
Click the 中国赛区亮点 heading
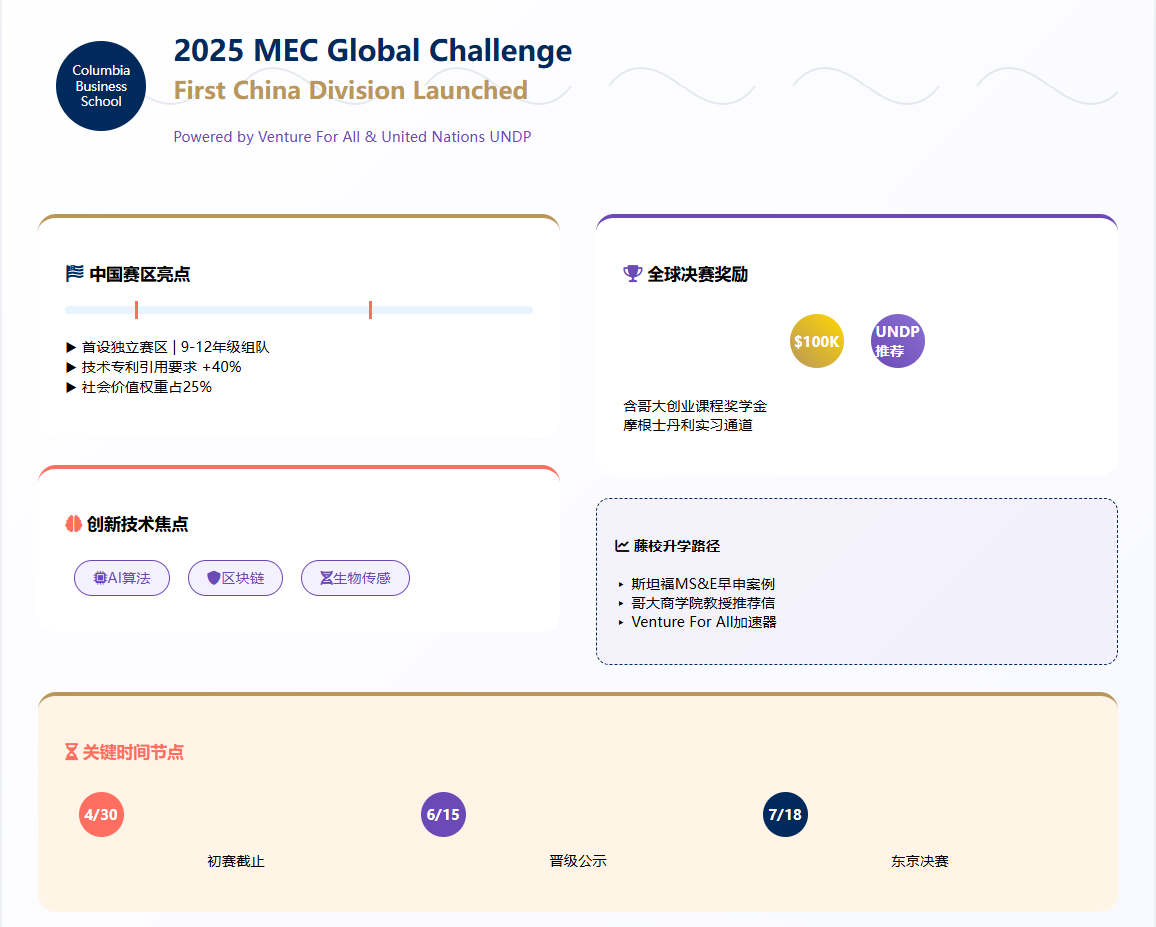click(x=140, y=274)
